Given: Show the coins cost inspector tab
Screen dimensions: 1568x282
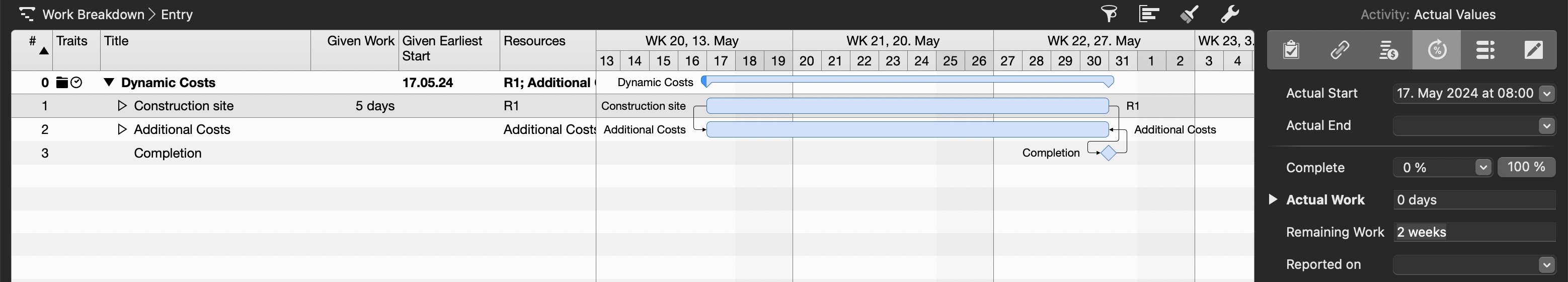Looking at the screenshot, I should point(1388,50).
